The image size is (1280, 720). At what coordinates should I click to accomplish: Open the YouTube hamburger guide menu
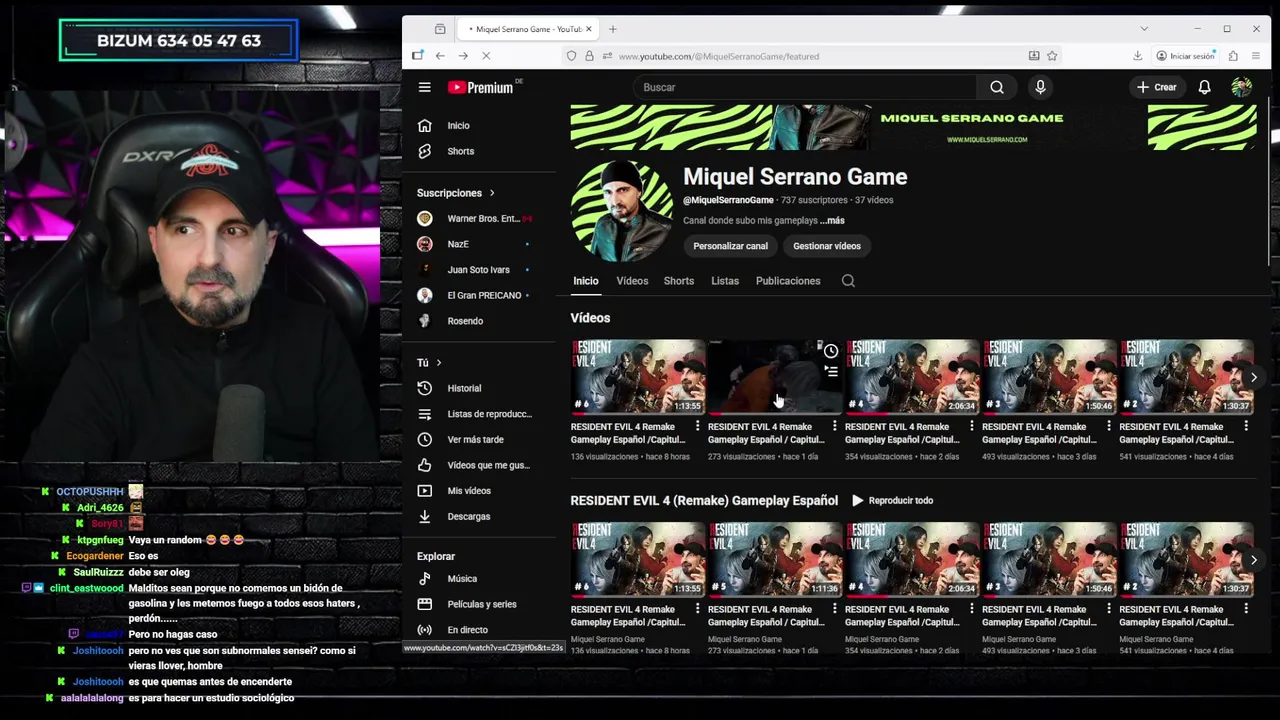point(424,87)
